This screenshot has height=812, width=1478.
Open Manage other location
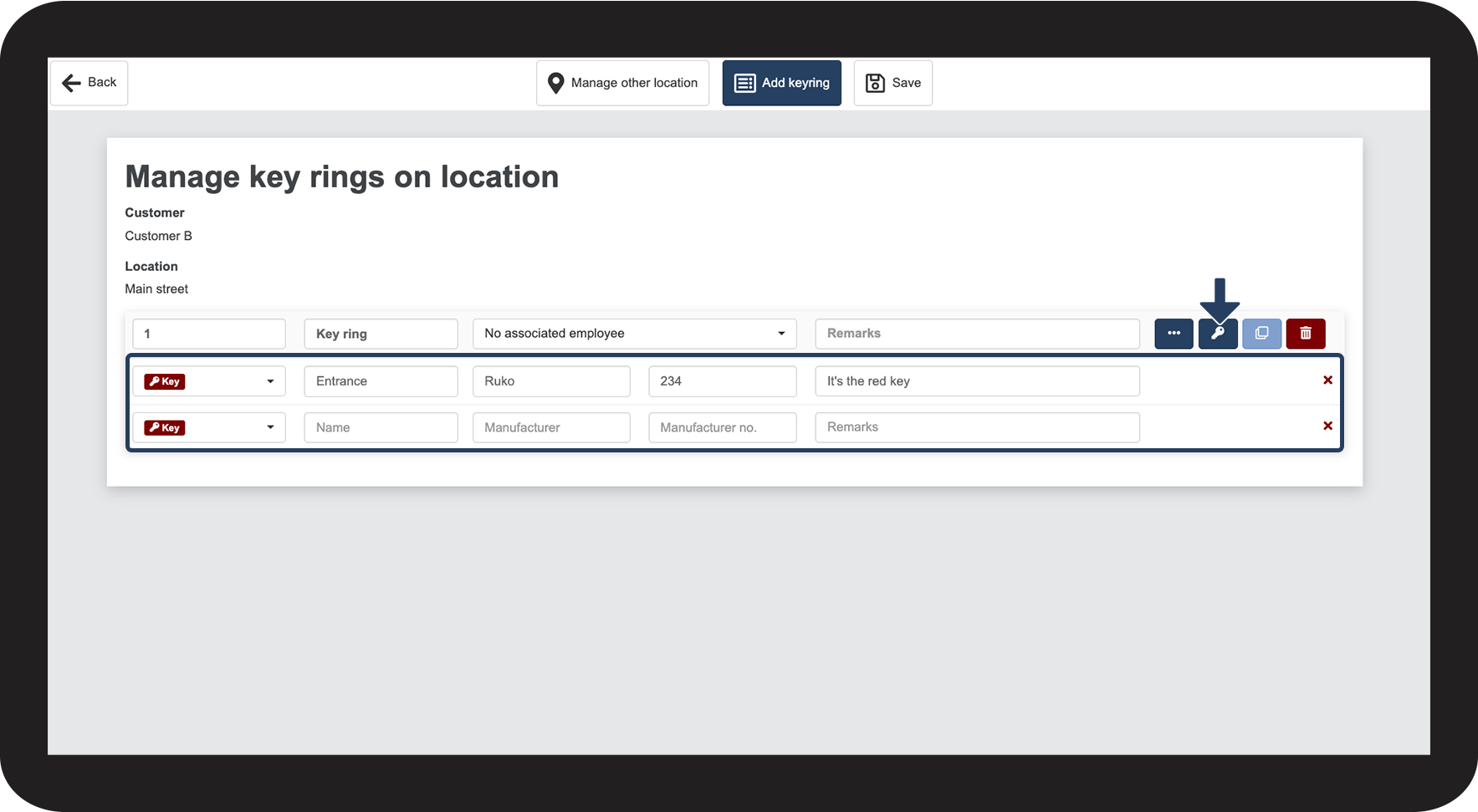pos(622,83)
